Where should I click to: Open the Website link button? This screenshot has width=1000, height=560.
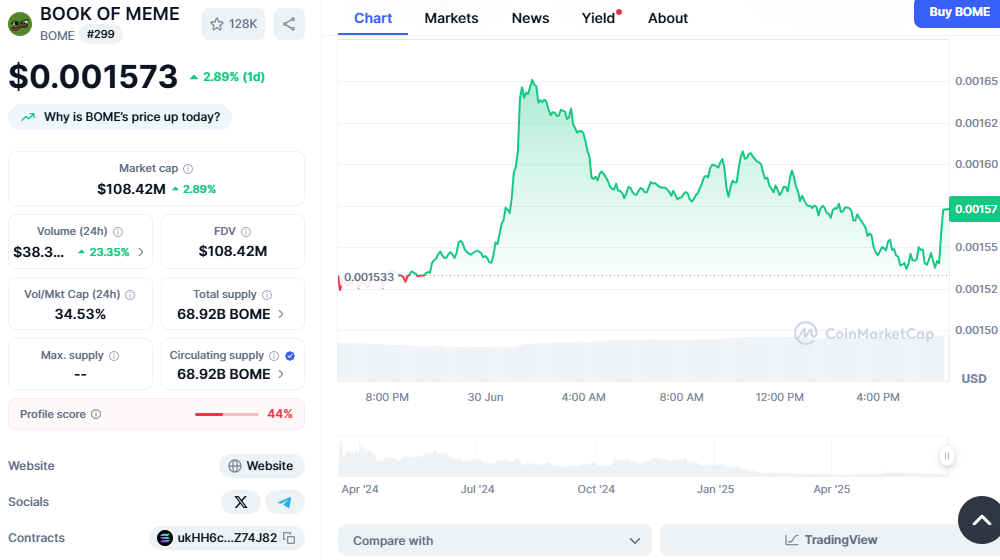pos(261,466)
